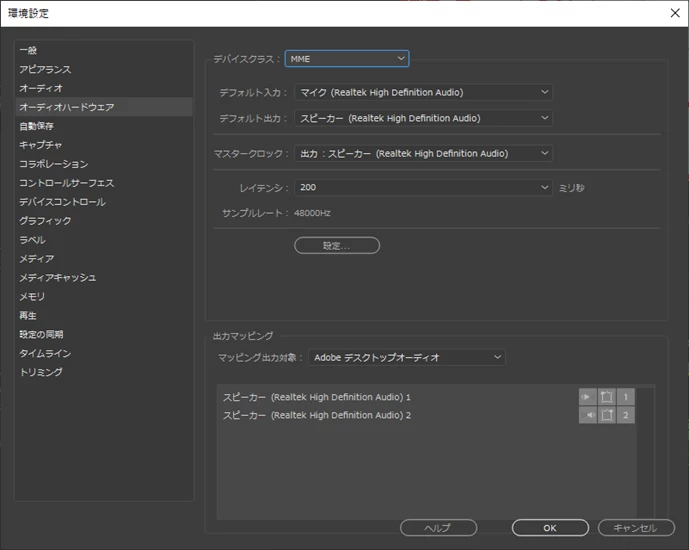Open the 自動保存 preferences

pyautogui.click(x=104, y=126)
